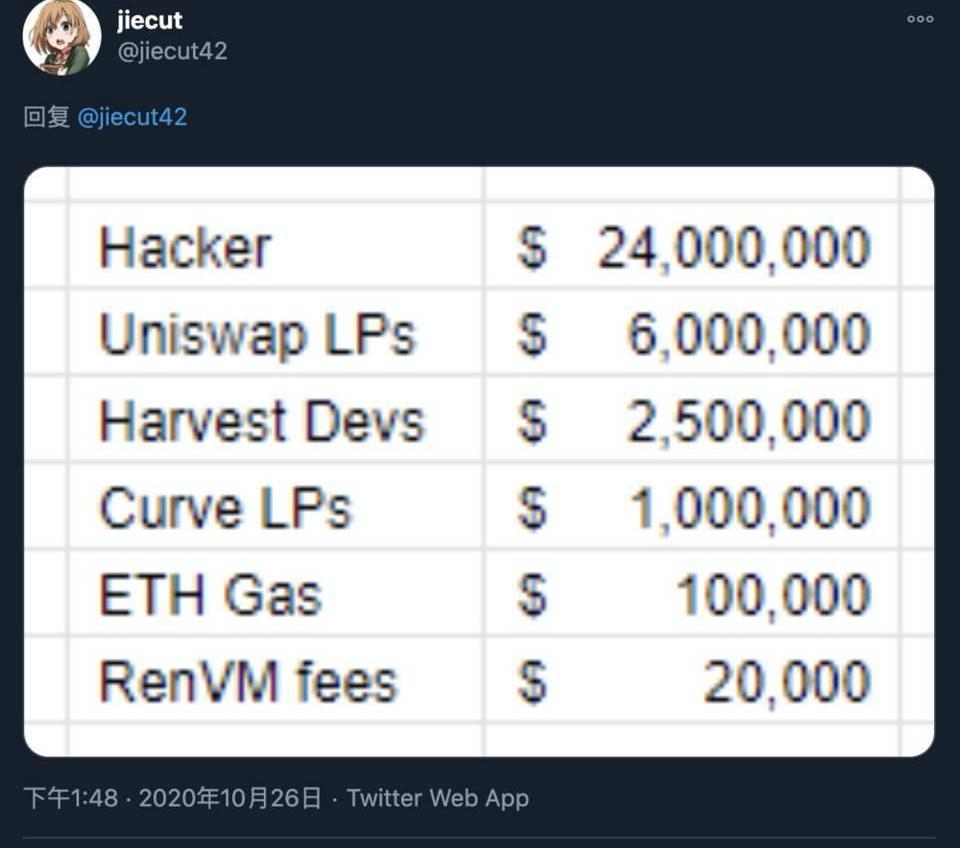This screenshot has width=960, height=848.
Task: Click the Hacker row label in the image
Action: [185, 248]
